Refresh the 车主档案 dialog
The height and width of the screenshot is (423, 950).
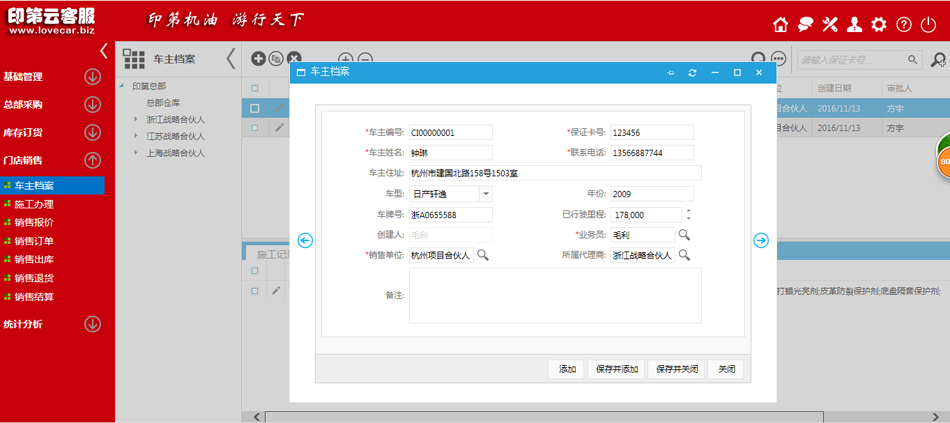click(693, 73)
